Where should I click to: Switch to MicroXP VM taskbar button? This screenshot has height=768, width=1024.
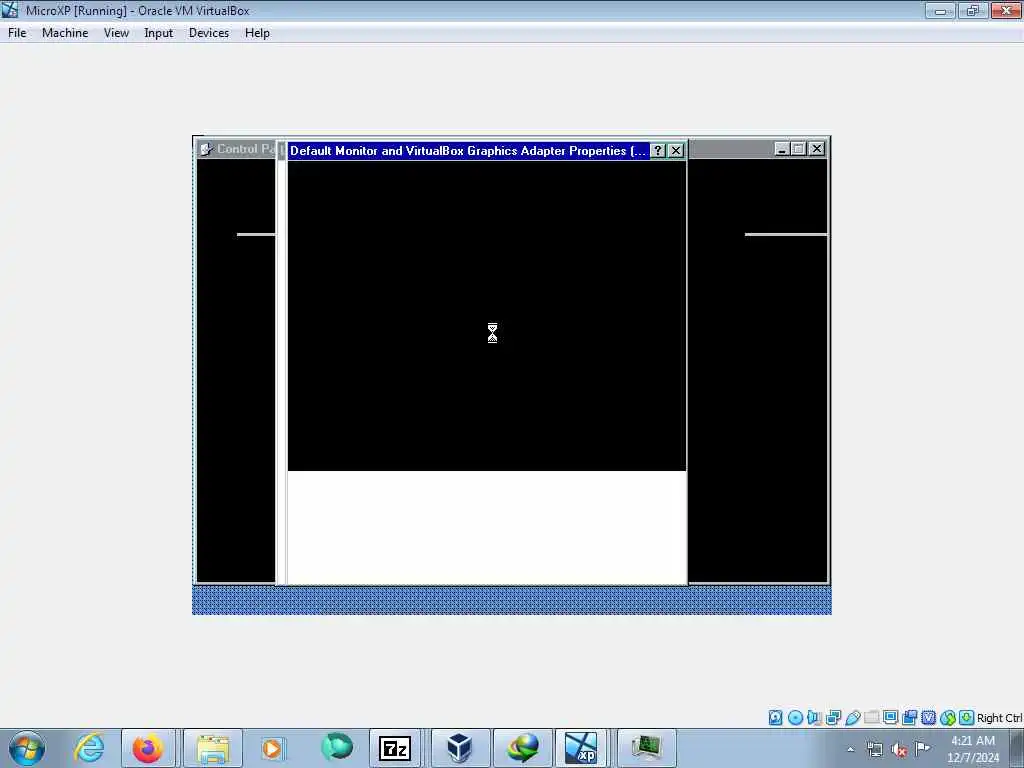581,748
